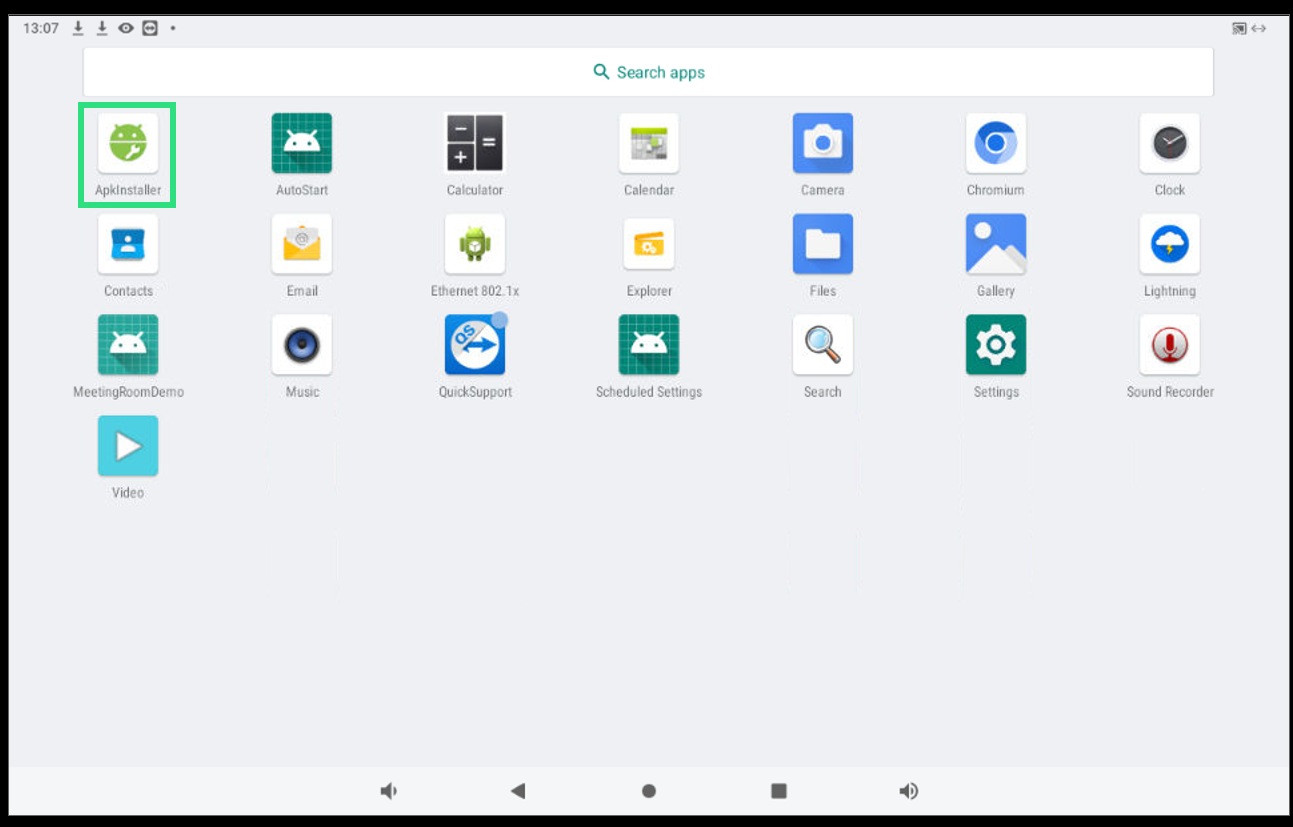Open Ethernet 802.1x app
This screenshot has width=1293, height=827.
point(475,244)
